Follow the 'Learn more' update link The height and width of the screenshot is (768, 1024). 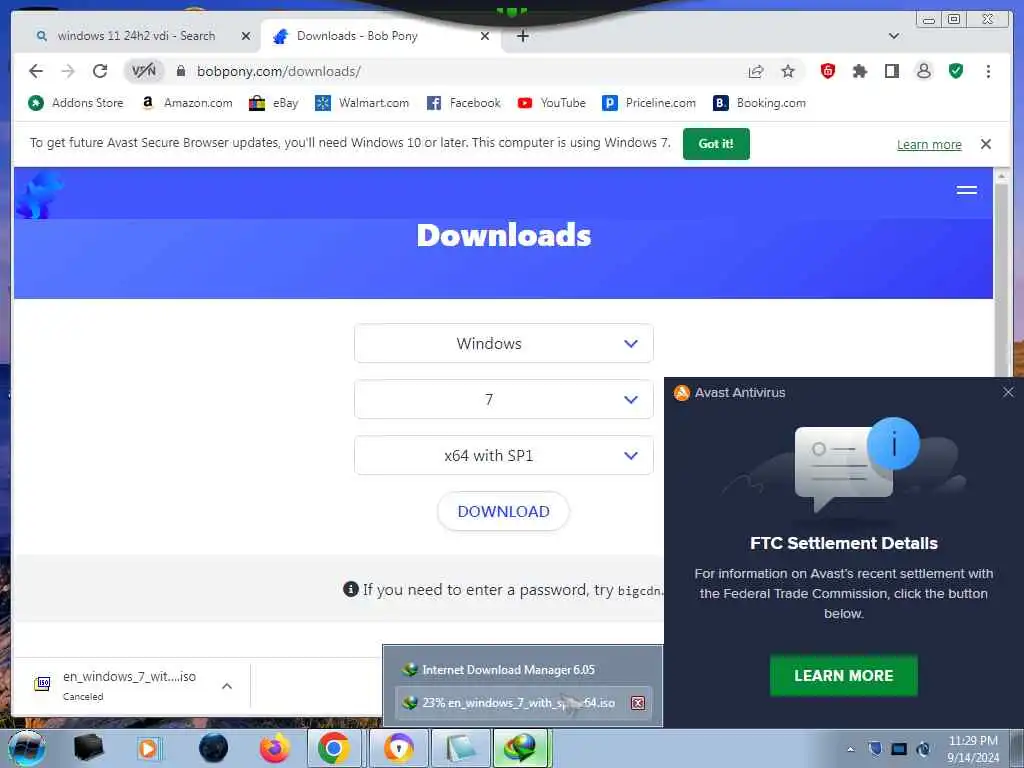(929, 144)
